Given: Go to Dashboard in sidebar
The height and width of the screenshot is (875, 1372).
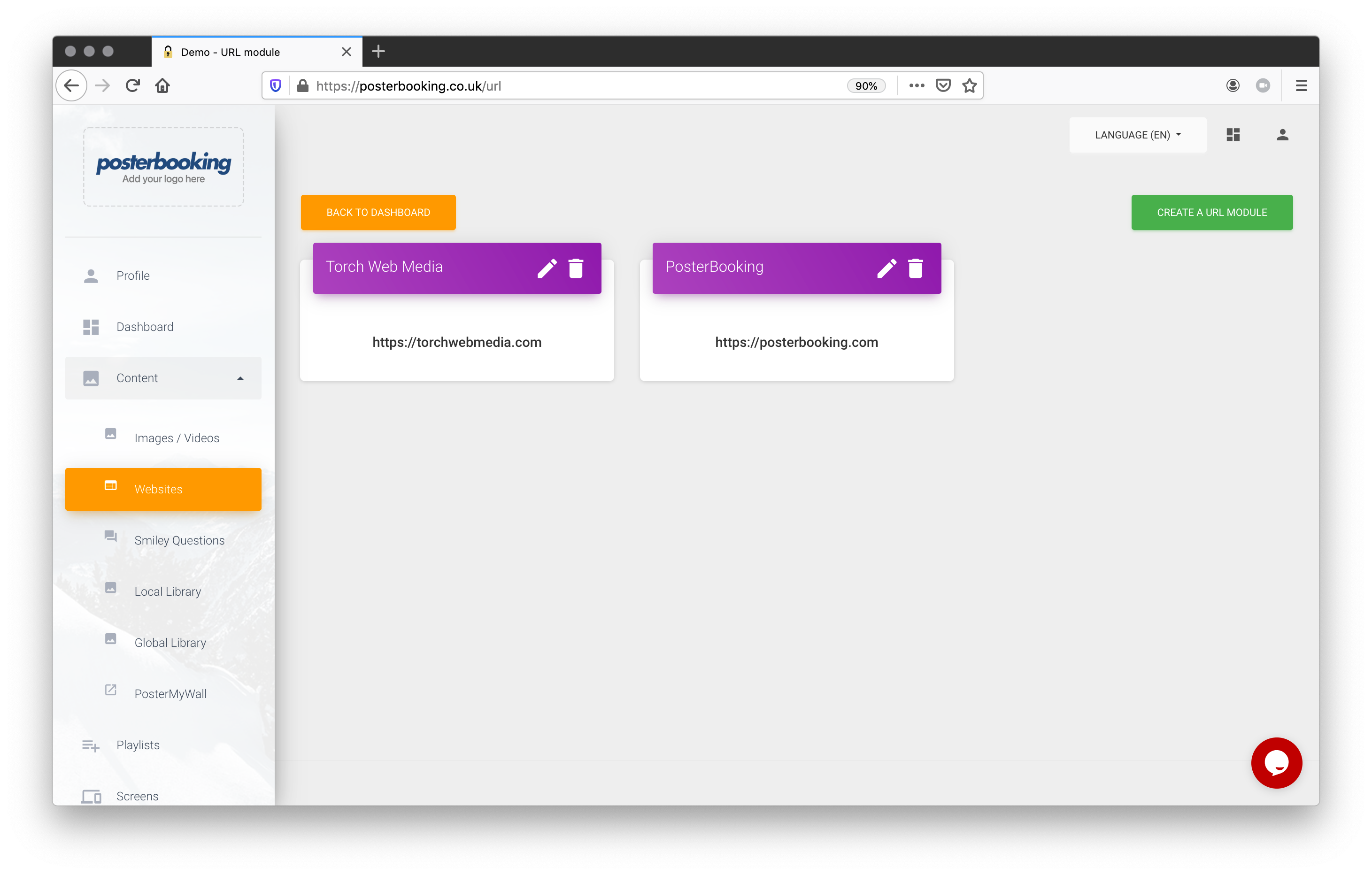Looking at the screenshot, I should pos(163,327).
